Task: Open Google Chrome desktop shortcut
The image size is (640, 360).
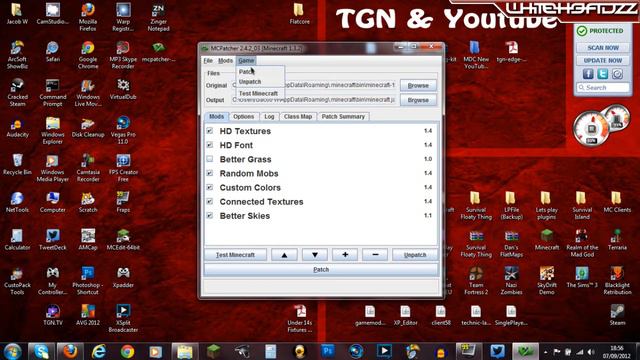Action: 88,55
